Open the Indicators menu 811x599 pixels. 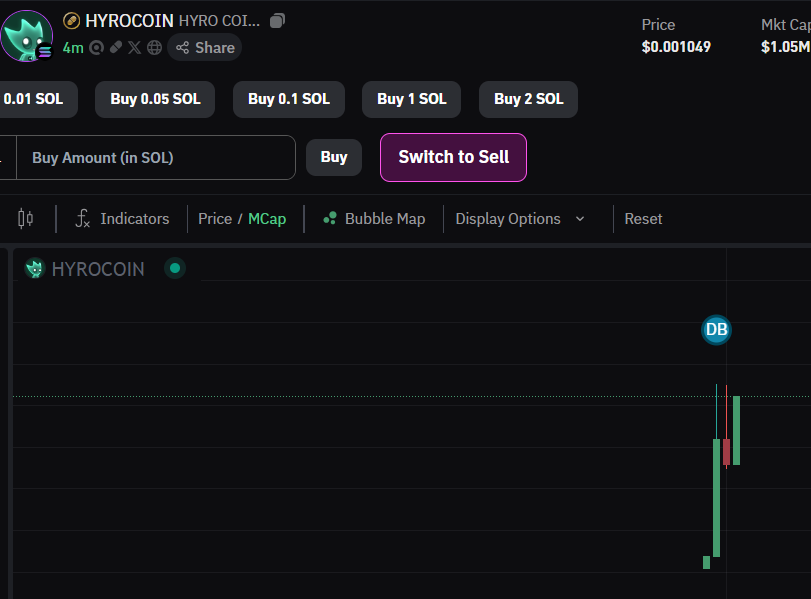pyautogui.click(x=123, y=219)
